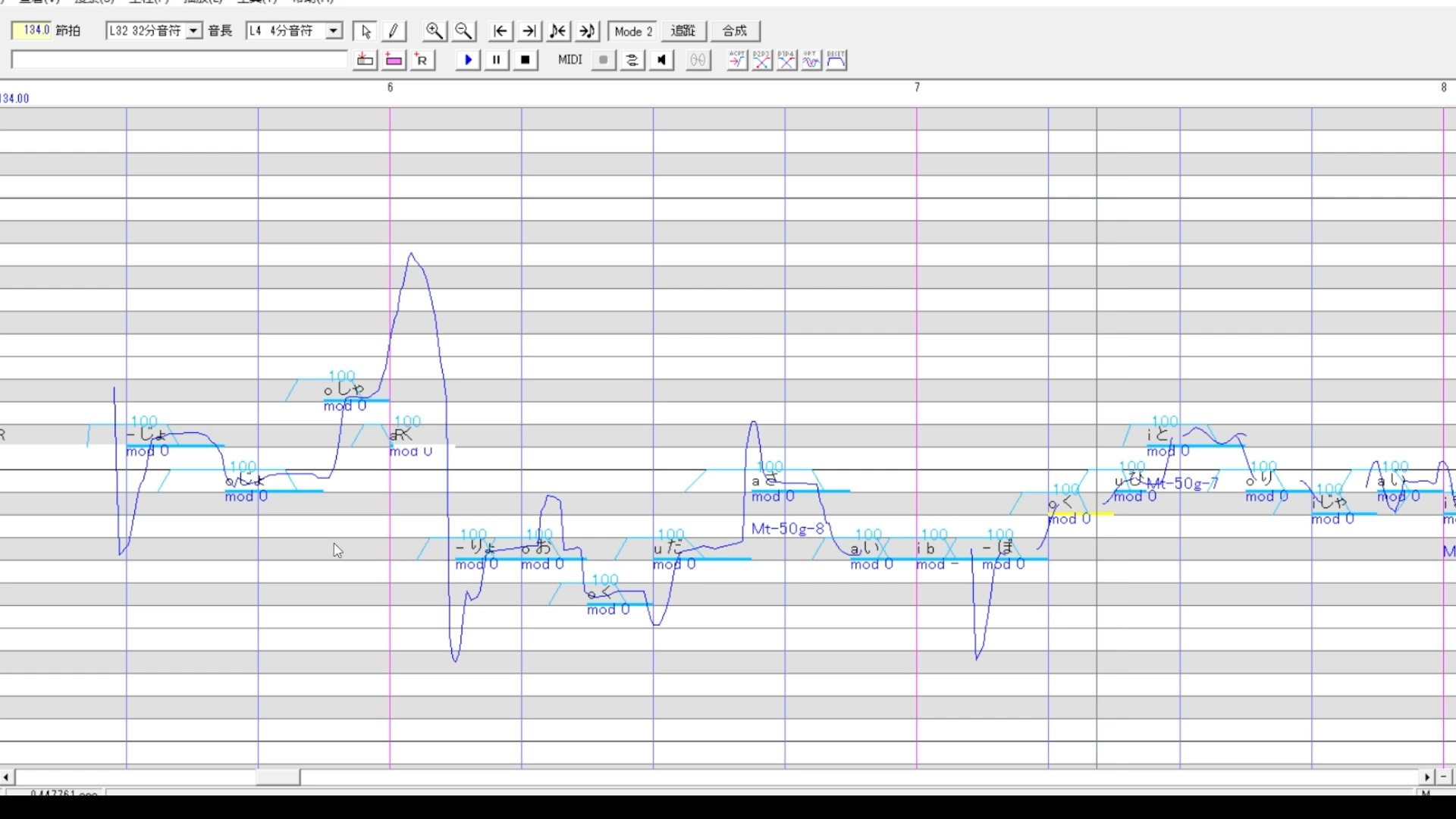Image resolution: width=1456 pixels, height=819 pixels.
Task: Click the Mt-50g-7 flag label
Action: pyautogui.click(x=1182, y=483)
